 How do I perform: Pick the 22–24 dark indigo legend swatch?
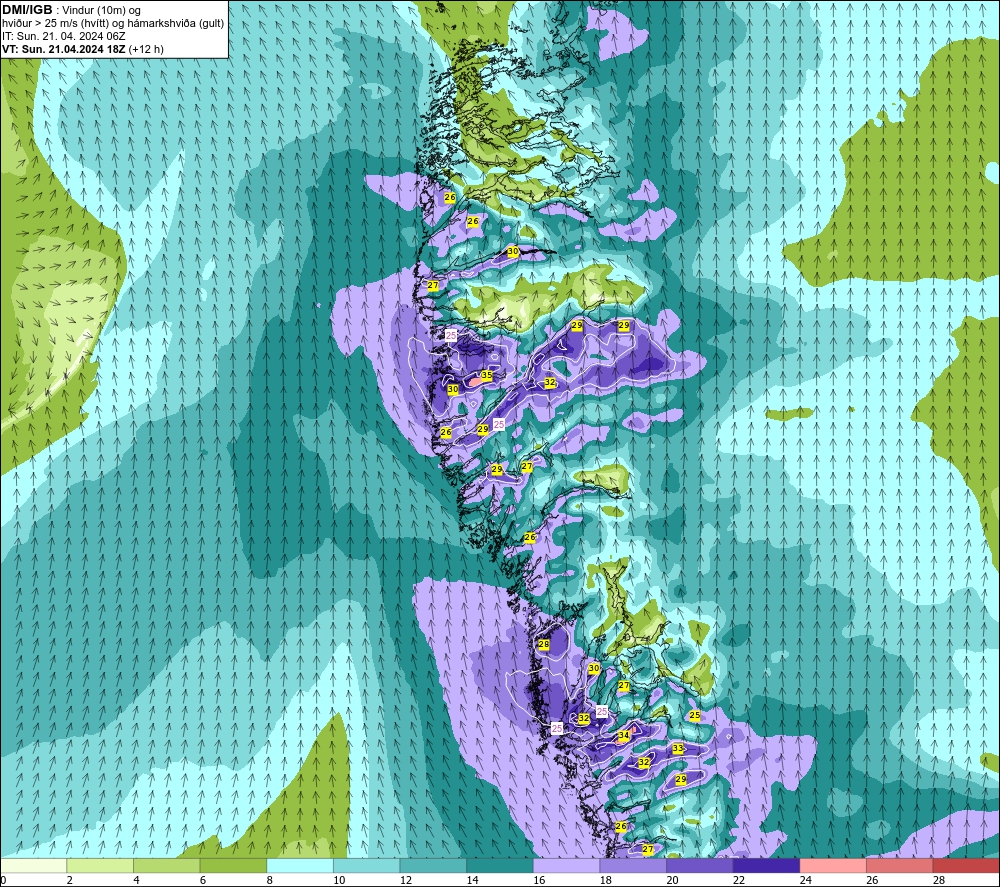pos(767,865)
